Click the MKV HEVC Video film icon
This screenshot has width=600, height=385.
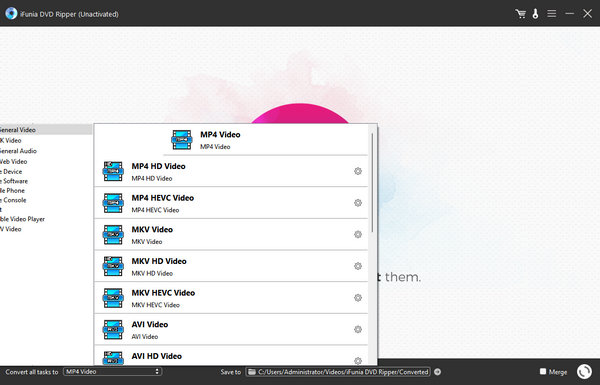pyautogui.click(x=113, y=298)
